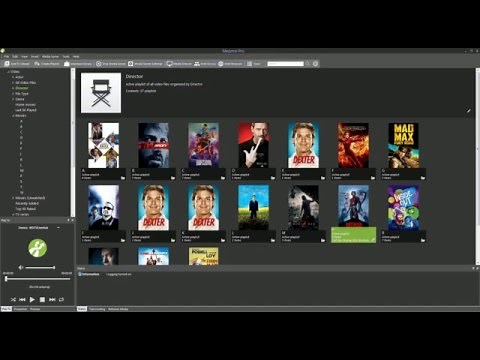480x360 pixels.
Task: Open the Media Server menu
Action: (x=50, y=56)
